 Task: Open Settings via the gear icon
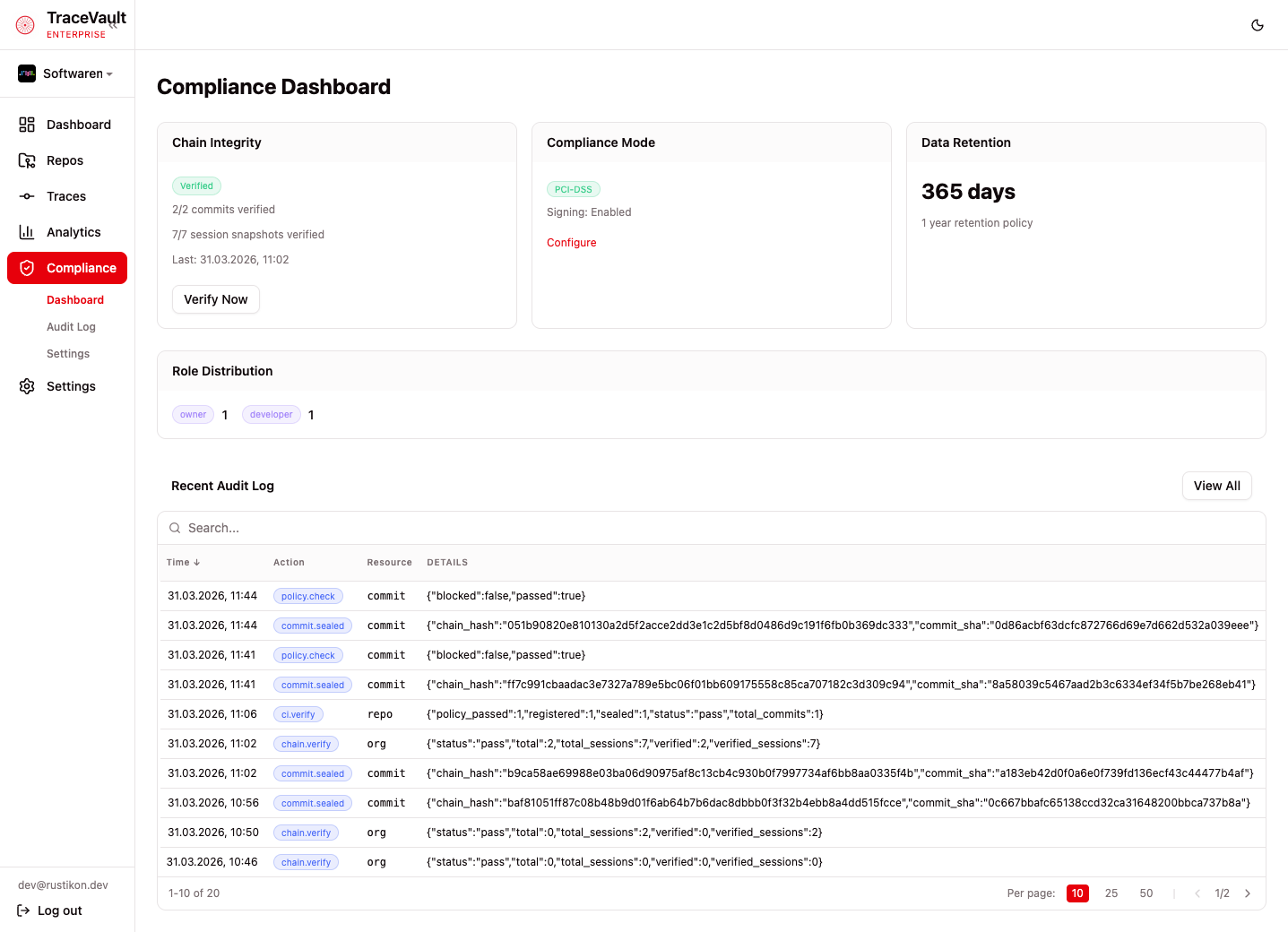coord(27,386)
